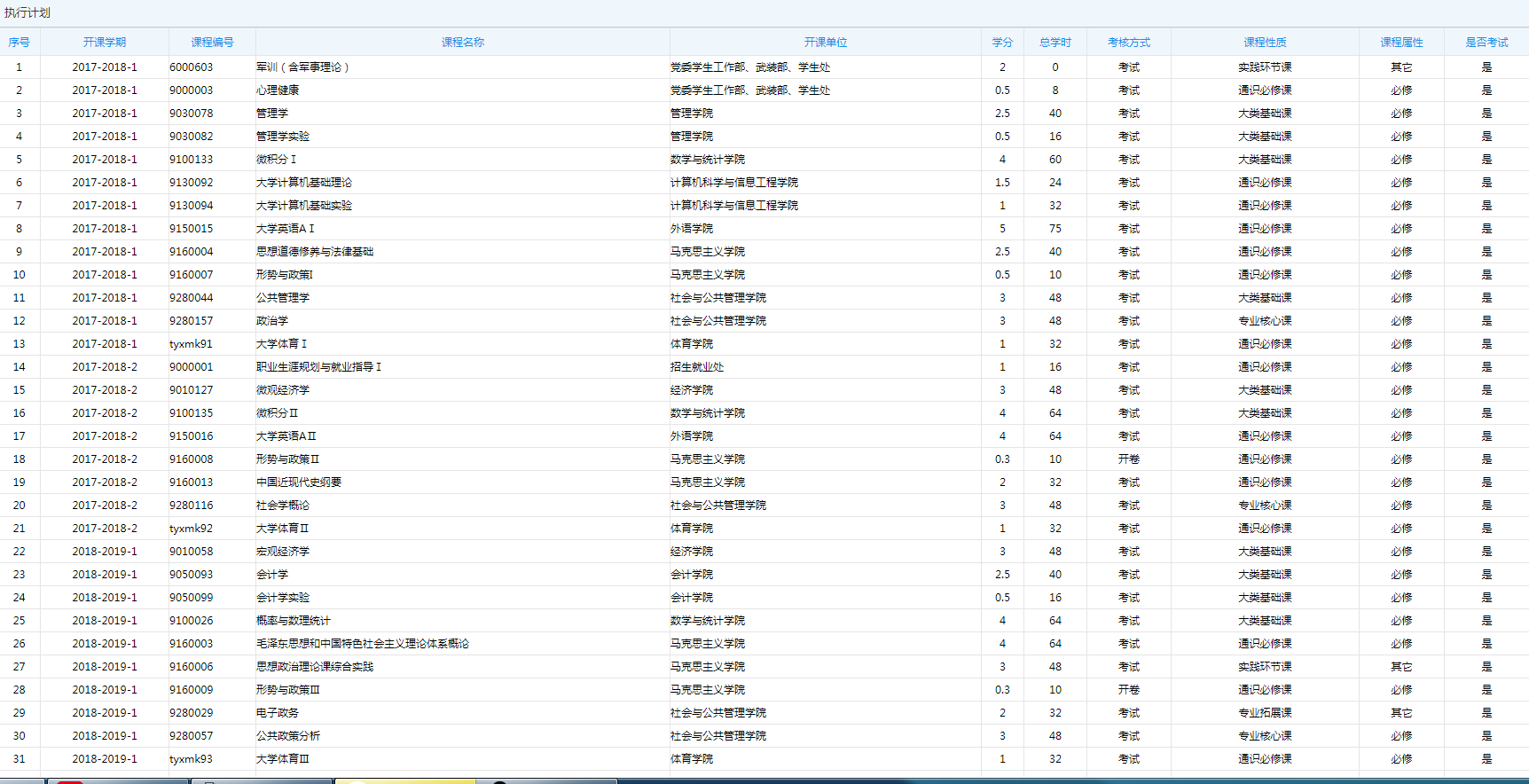Click course code 9160008
The image size is (1529, 784).
point(192,459)
